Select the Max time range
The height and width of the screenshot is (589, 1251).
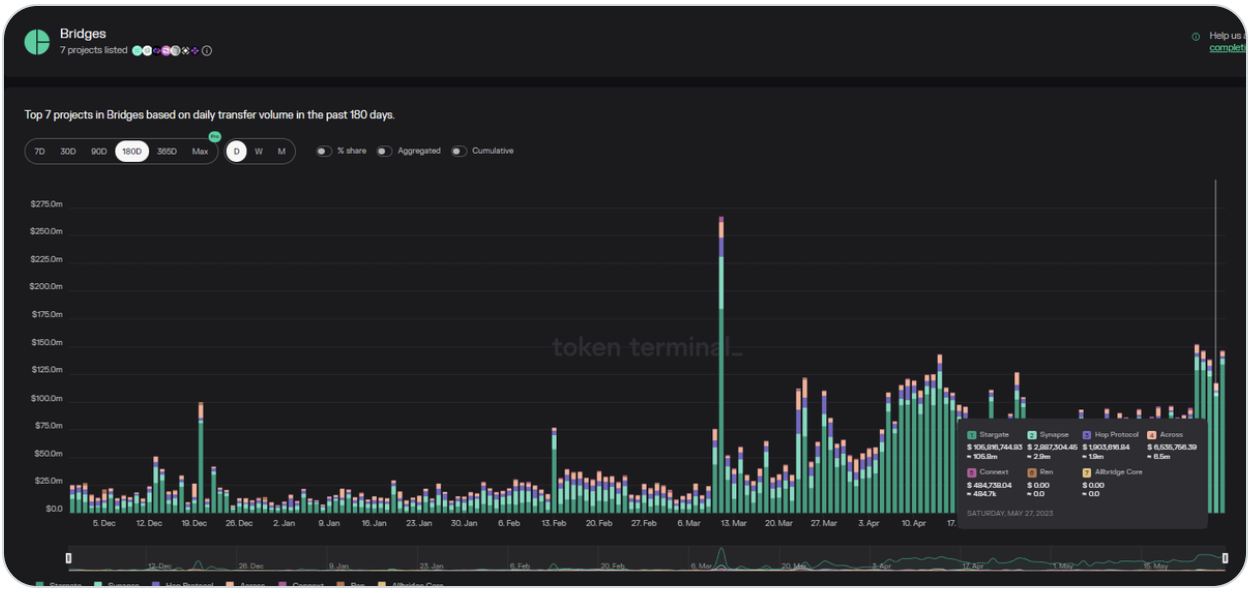click(x=200, y=152)
